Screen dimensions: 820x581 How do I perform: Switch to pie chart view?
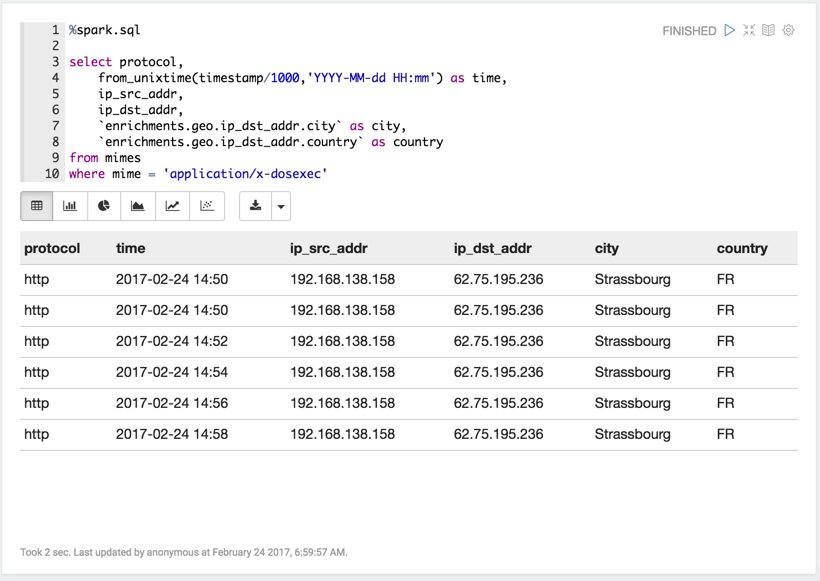click(104, 206)
